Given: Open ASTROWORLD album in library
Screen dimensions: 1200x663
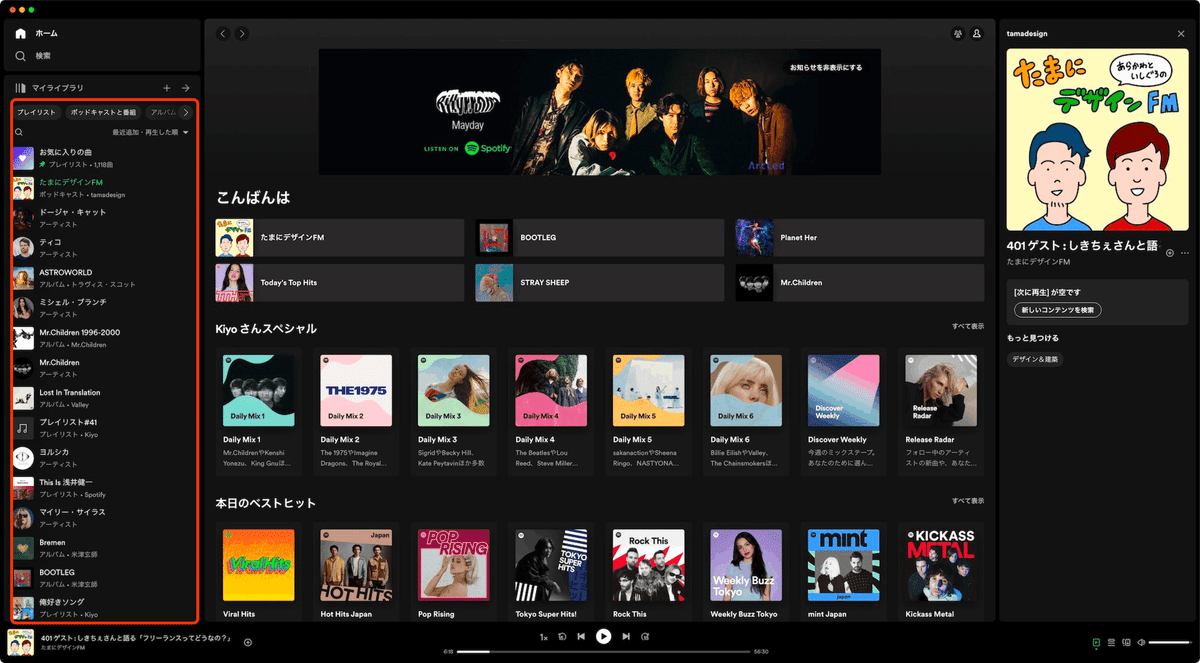Looking at the screenshot, I should [104, 277].
